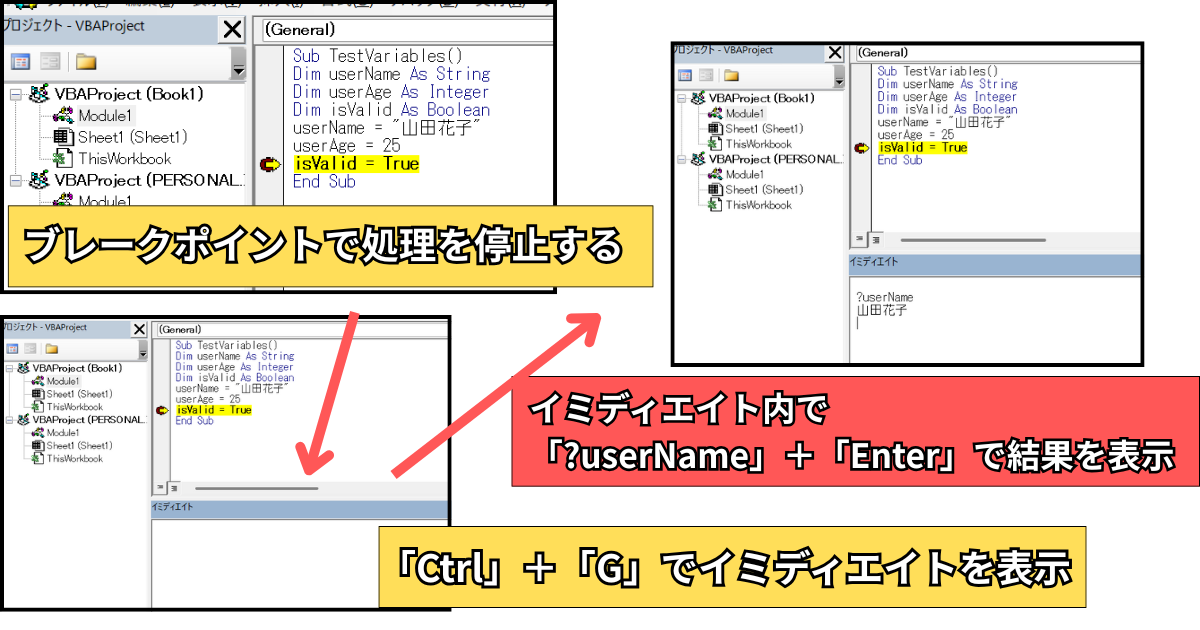Select Book1 Module1 in breakpoint-stop screenshot
The height and width of the screenshot is (630, 1200).
pyautogui.click(x=105, y=116)
